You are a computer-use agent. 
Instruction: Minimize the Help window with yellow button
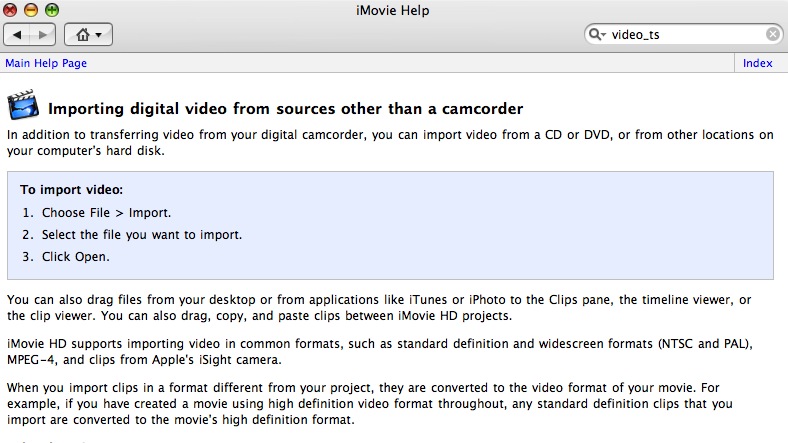[x=31, y=10]
